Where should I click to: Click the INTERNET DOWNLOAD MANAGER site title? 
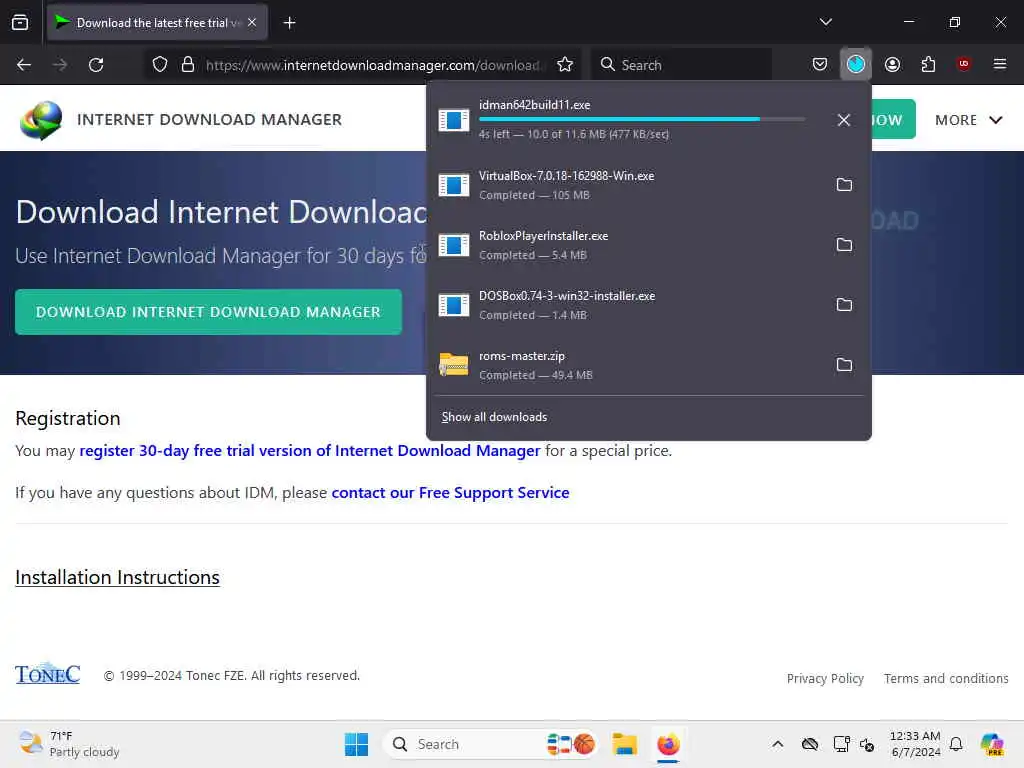click(209, 120)
